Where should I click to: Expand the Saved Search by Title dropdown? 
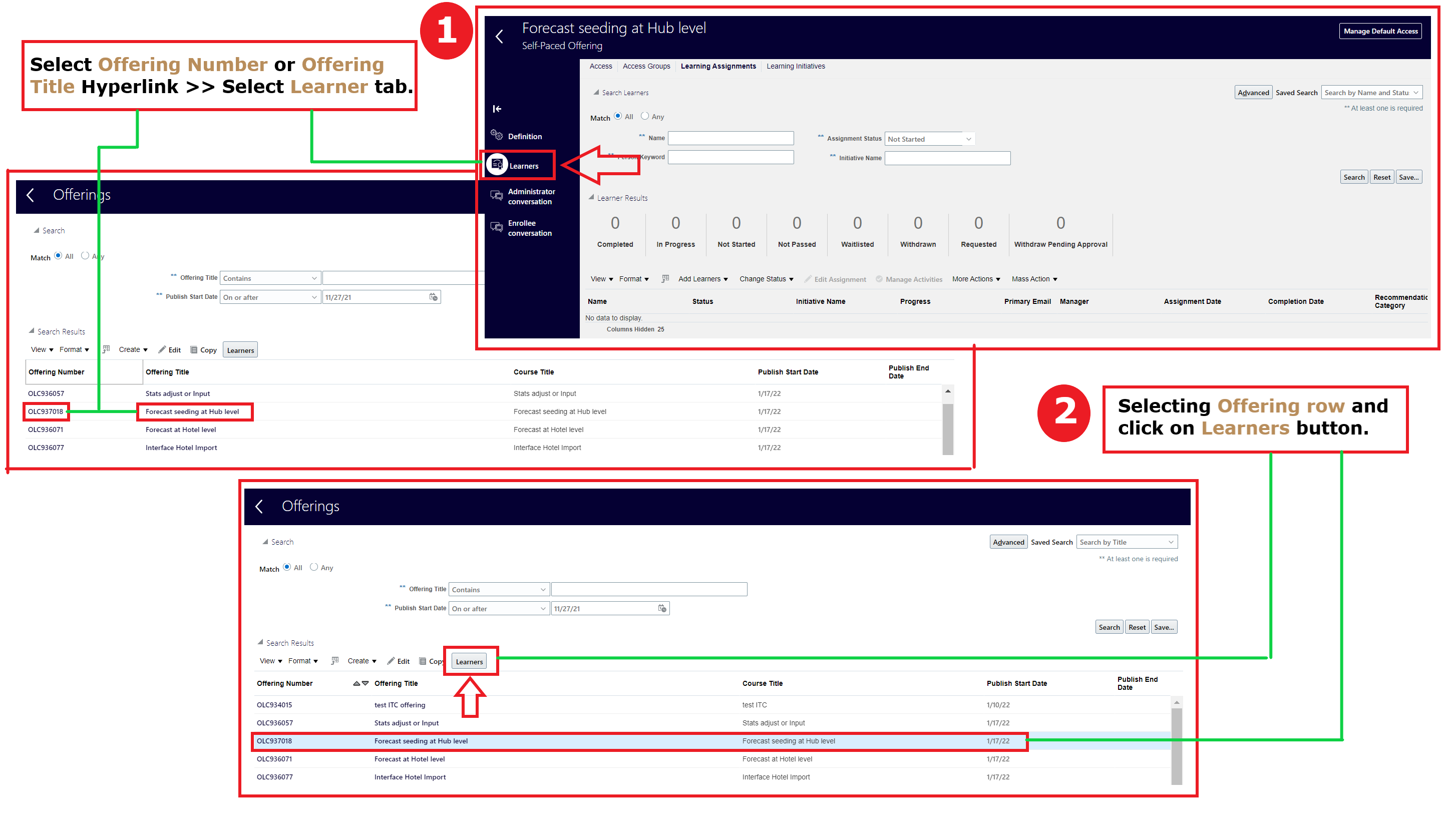1170,542
